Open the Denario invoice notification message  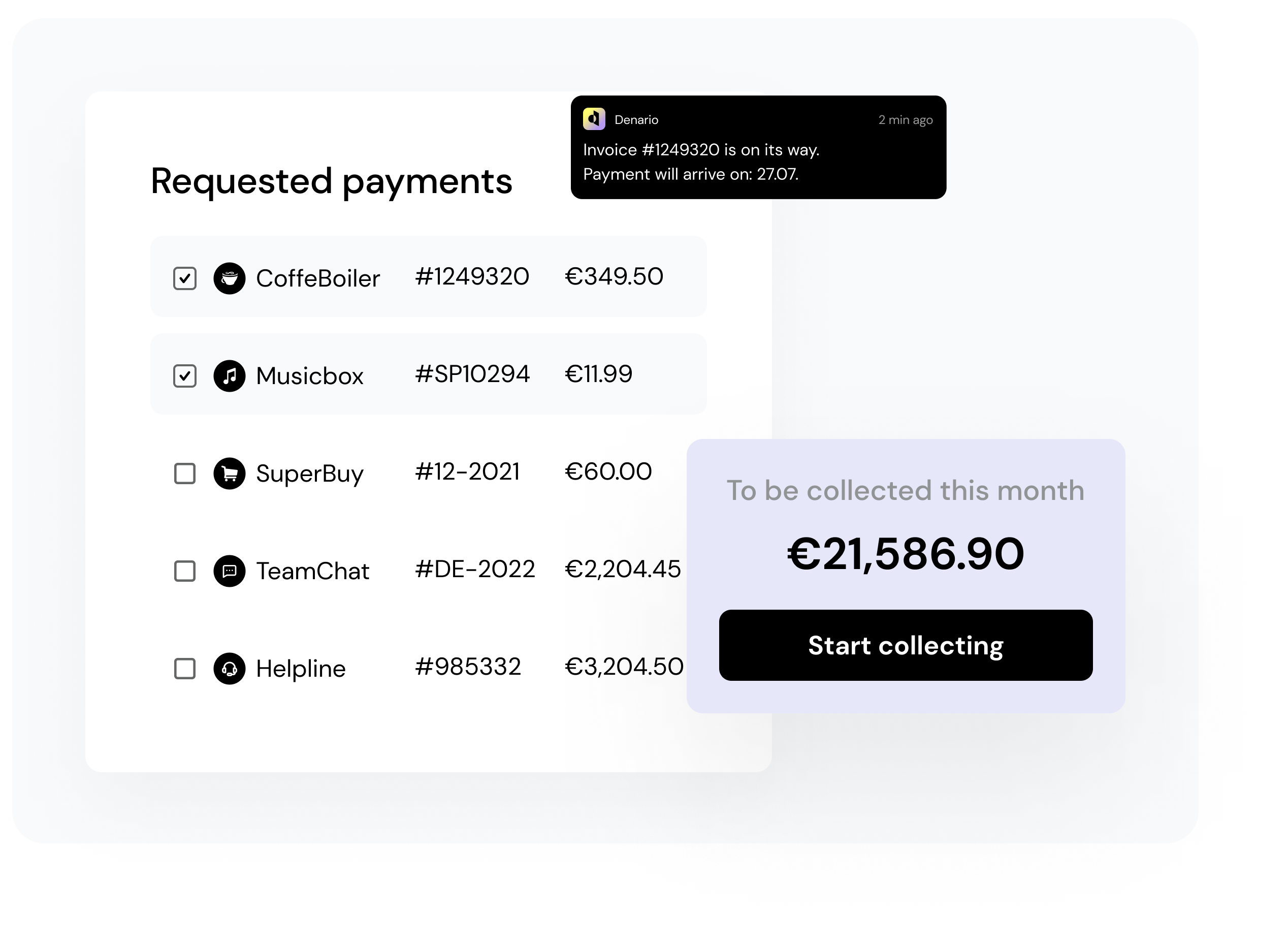click(758, 147)
